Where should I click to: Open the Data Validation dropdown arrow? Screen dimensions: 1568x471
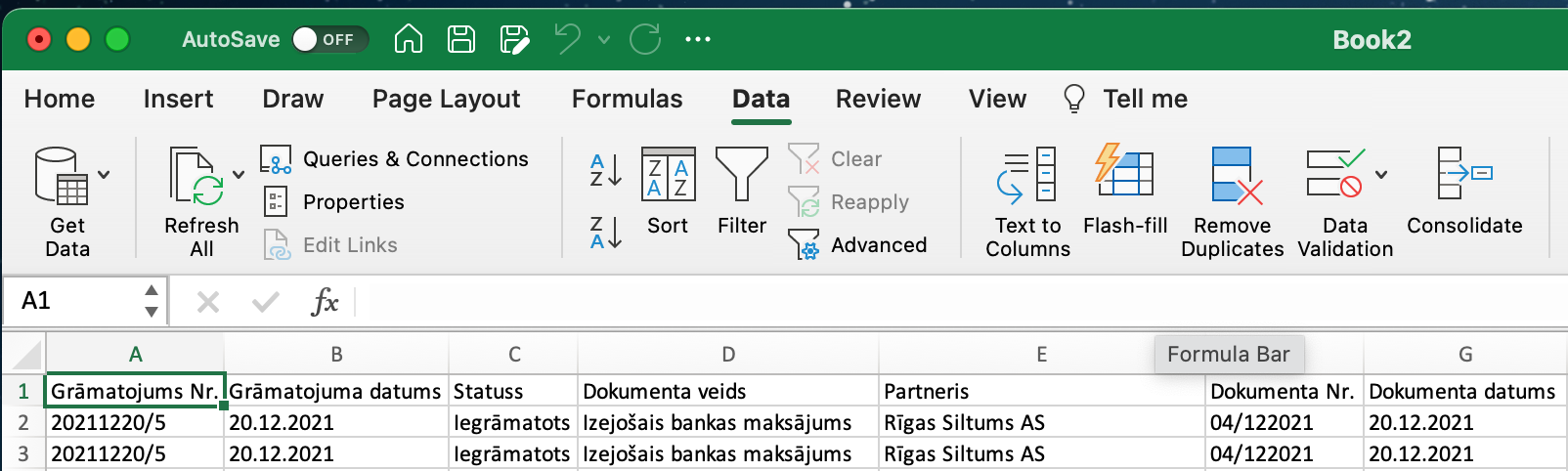coord(1381,175)
